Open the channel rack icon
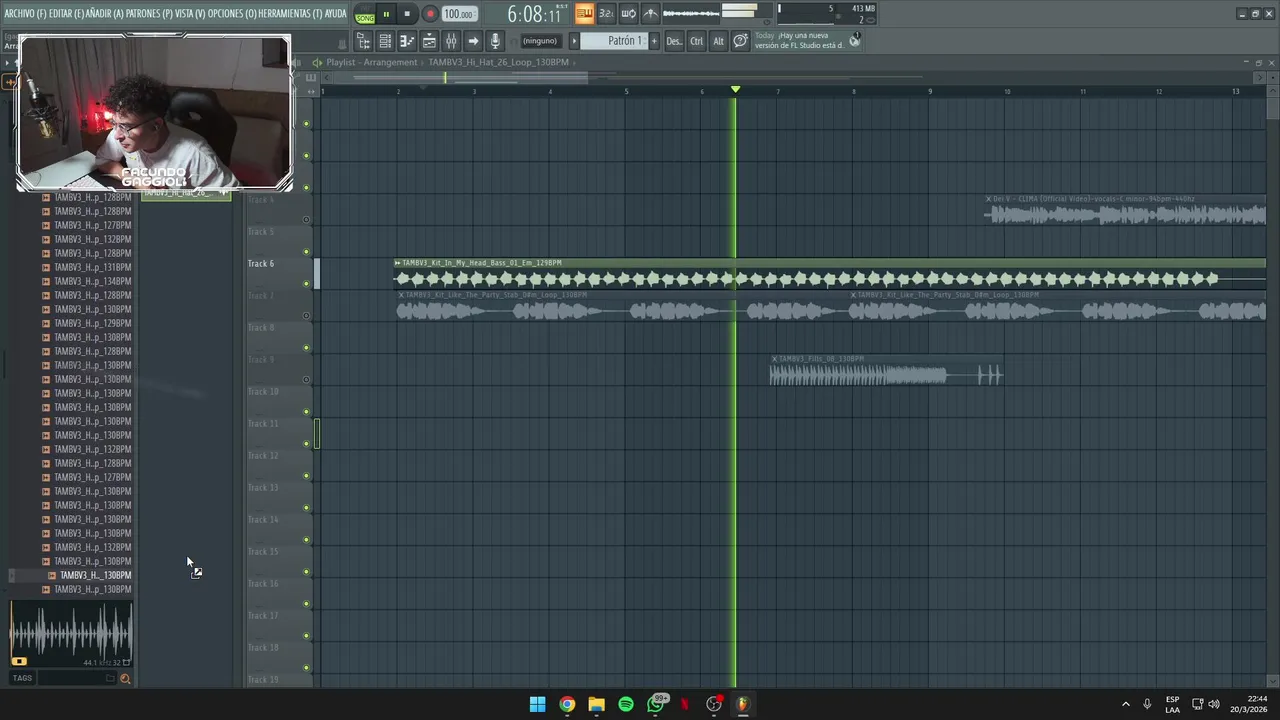Image resolution: width=1280 pixels, height=720 pixels. pyautogui.click(x=385, y=41)
